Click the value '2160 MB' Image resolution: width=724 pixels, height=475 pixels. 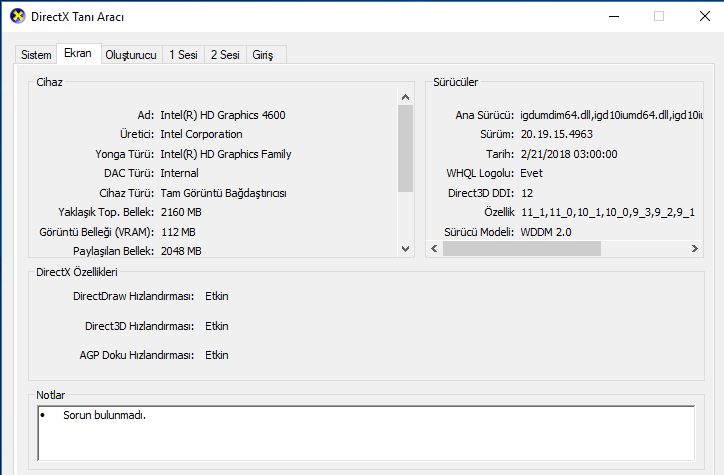point(181,212)
